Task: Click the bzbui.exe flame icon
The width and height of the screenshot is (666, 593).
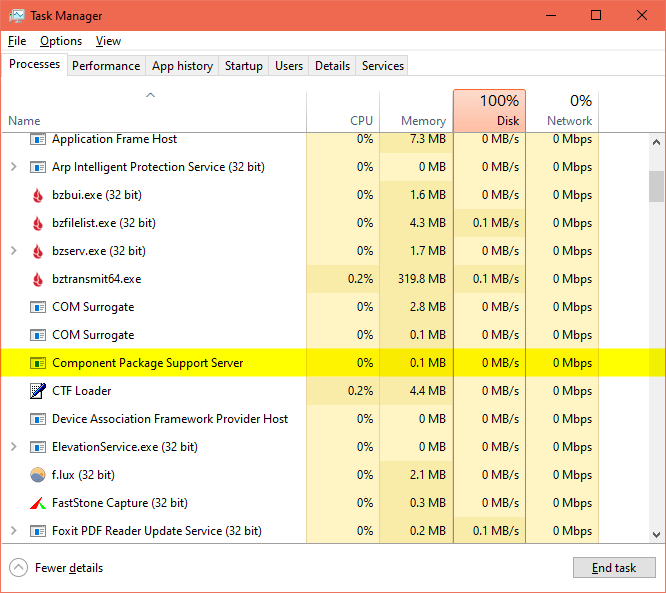Action: pyautogui.click(x=38, y=195)
